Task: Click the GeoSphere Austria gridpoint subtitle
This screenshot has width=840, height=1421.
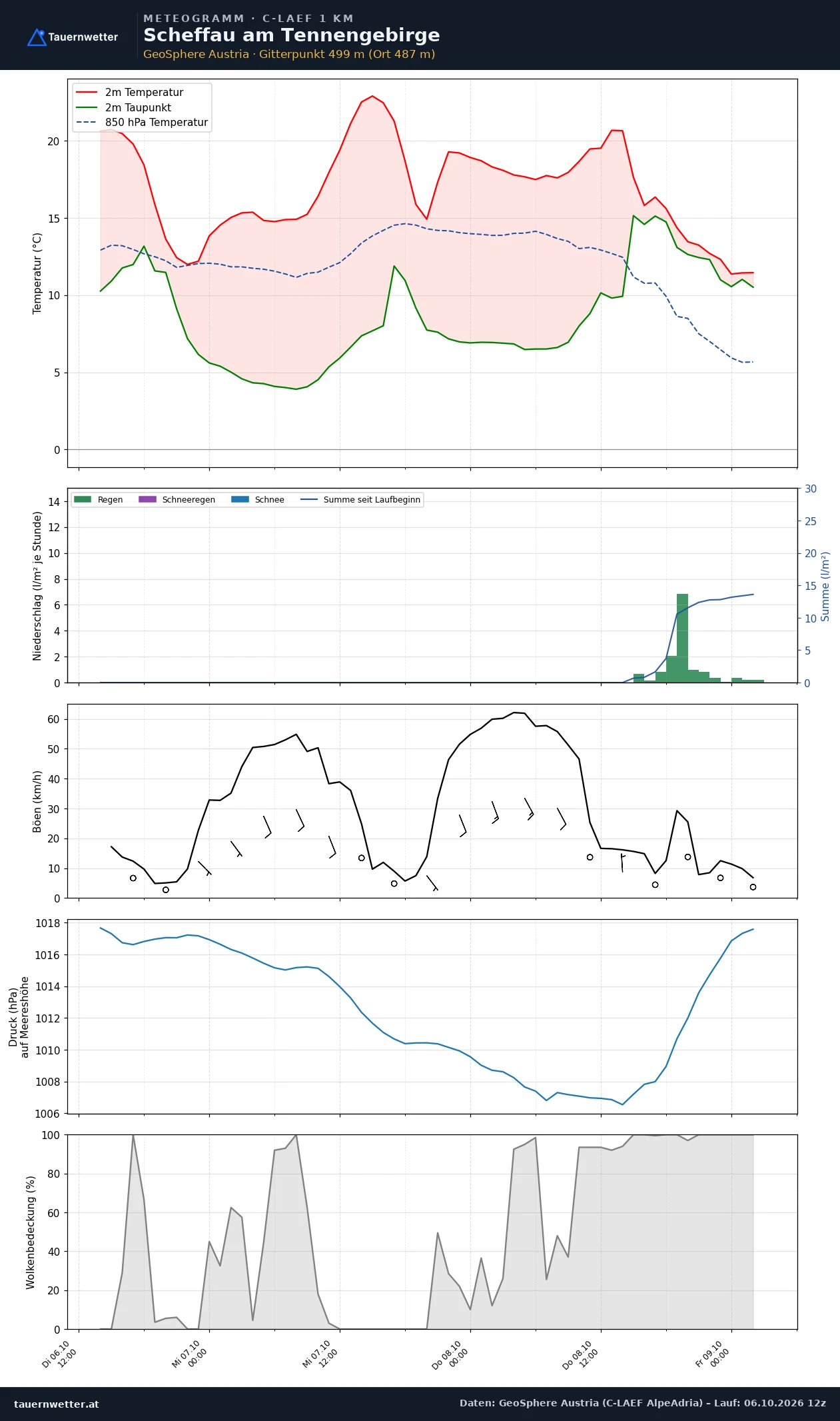Action: point(289,55)
